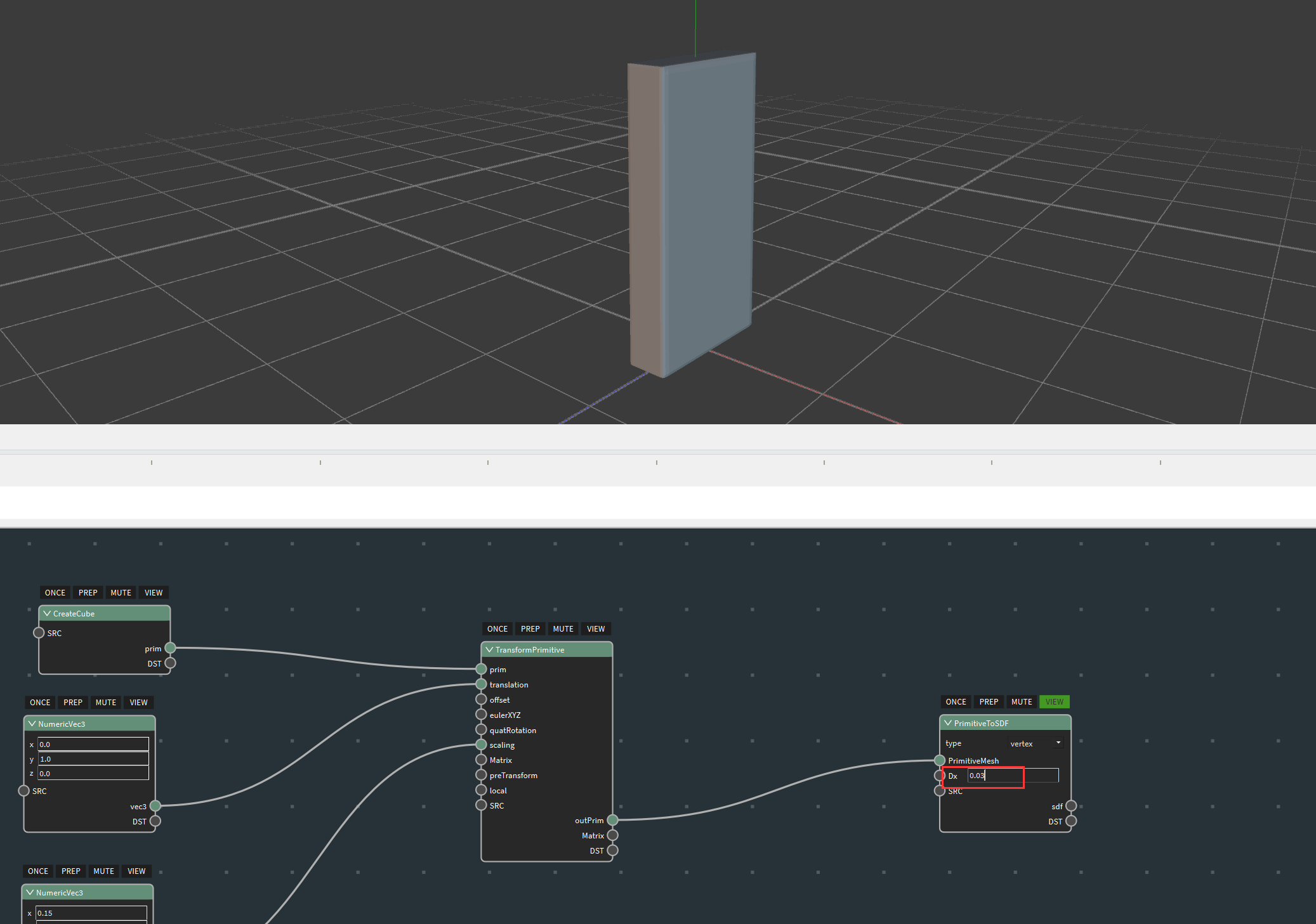Toggle VIEW on the NumericVec3 node with y 1.0
The image size is (1316, 924).
pos(138,702)
